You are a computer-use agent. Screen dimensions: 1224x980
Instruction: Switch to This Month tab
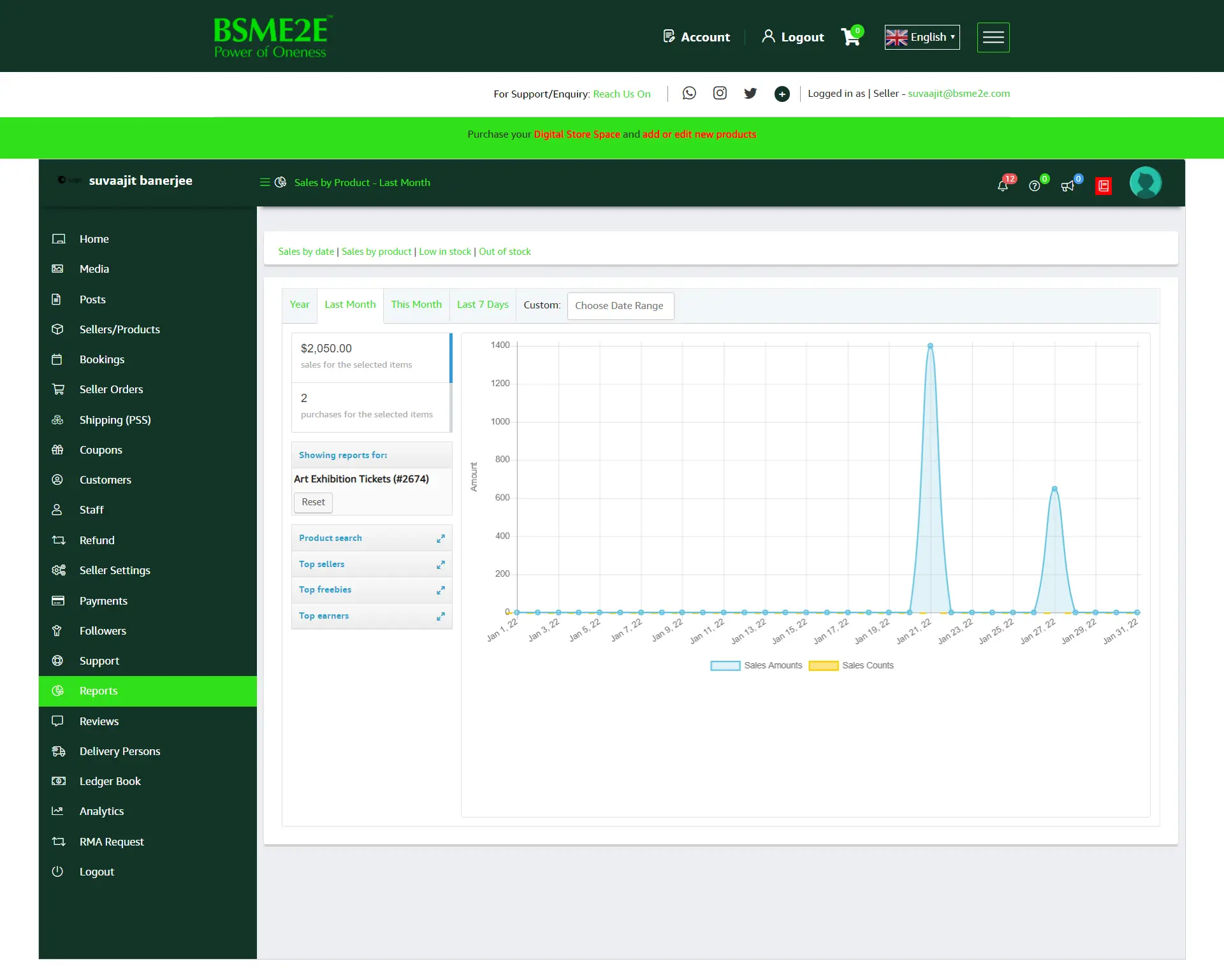click(416, 305)
